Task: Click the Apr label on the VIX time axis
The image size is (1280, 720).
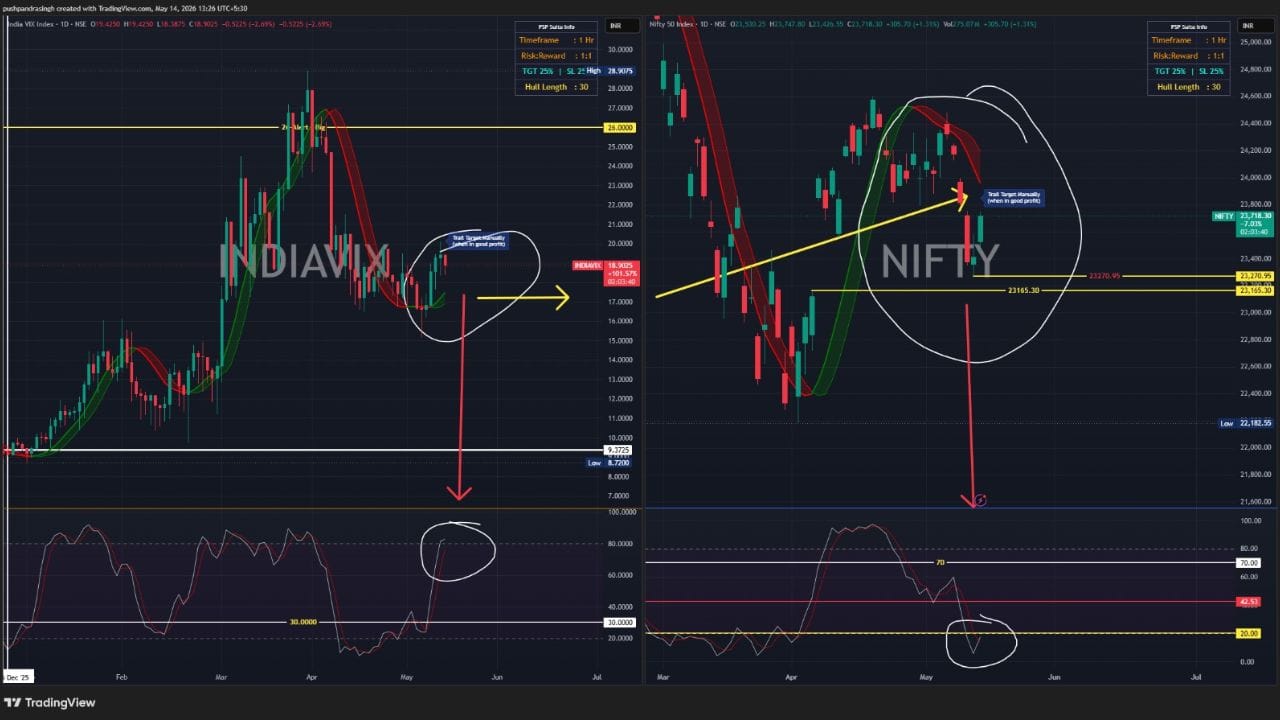Action: point(314,677)
